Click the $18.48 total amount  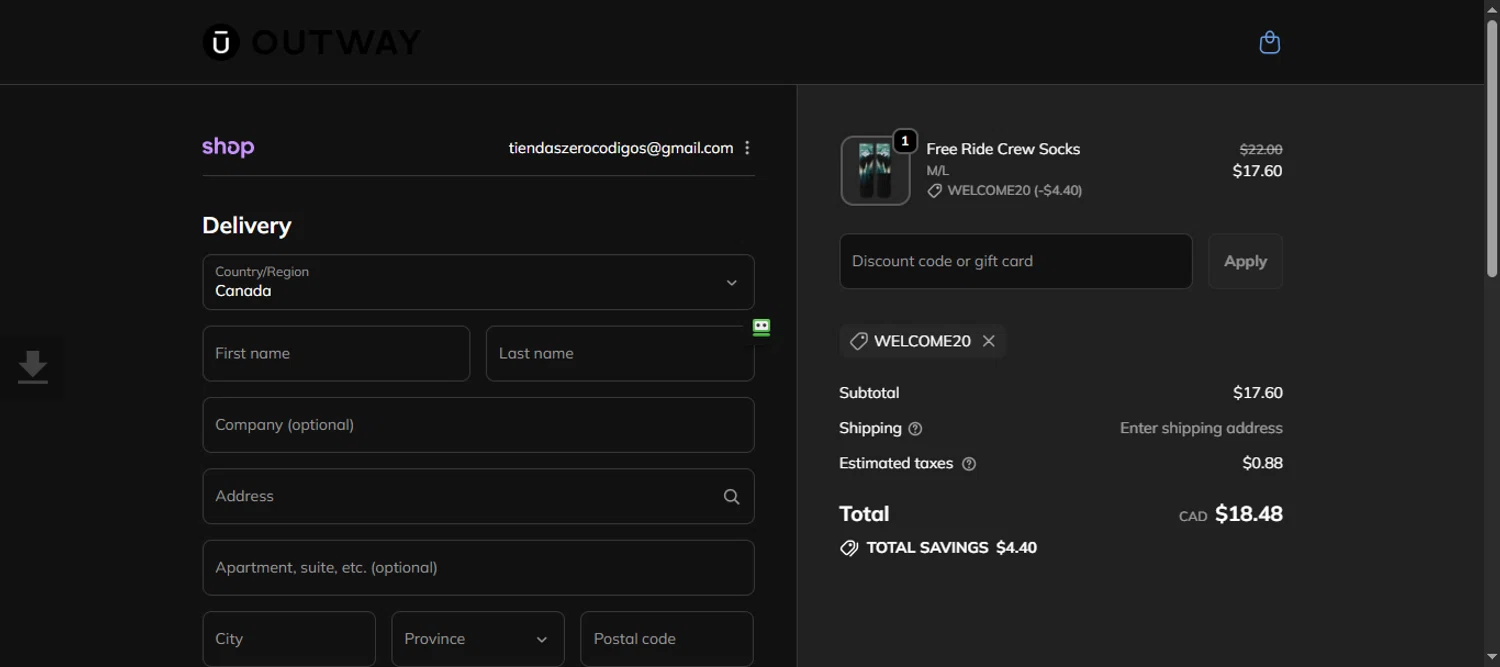tap(1248, 514)
